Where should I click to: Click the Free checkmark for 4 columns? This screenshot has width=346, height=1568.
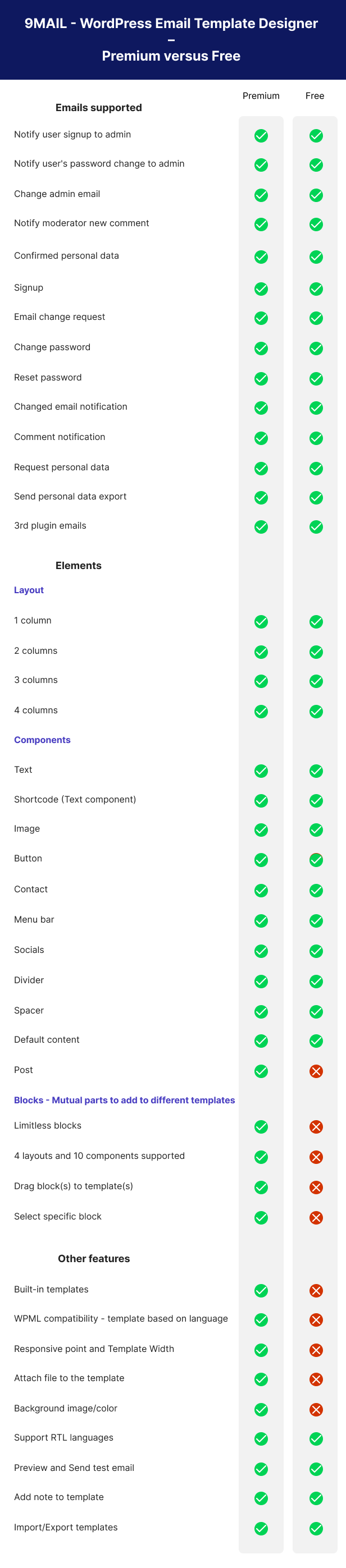pos(316,712)
